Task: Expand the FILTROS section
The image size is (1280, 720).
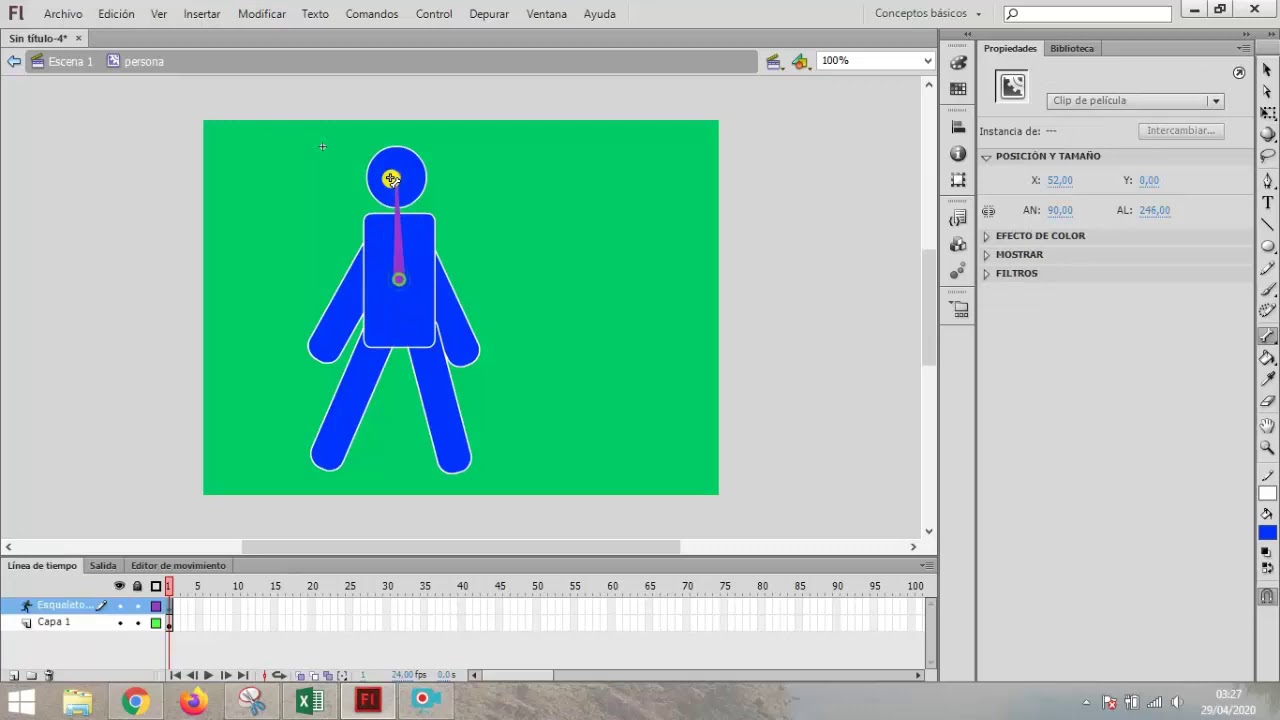Action: coord(986,274)
